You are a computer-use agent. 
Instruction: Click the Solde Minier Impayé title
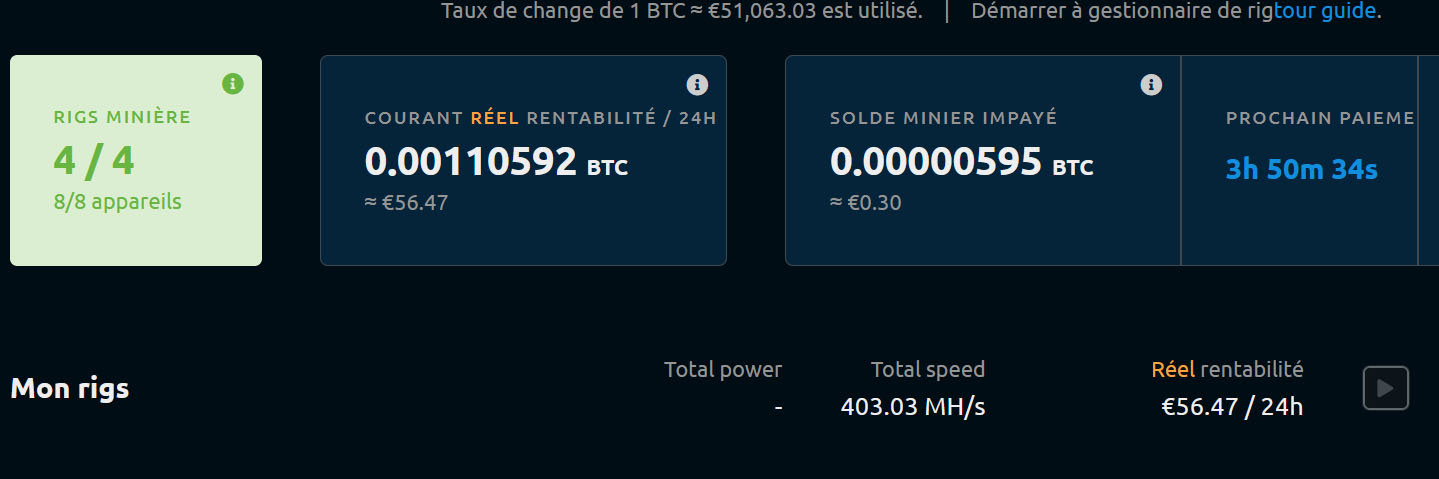[943, 118]
